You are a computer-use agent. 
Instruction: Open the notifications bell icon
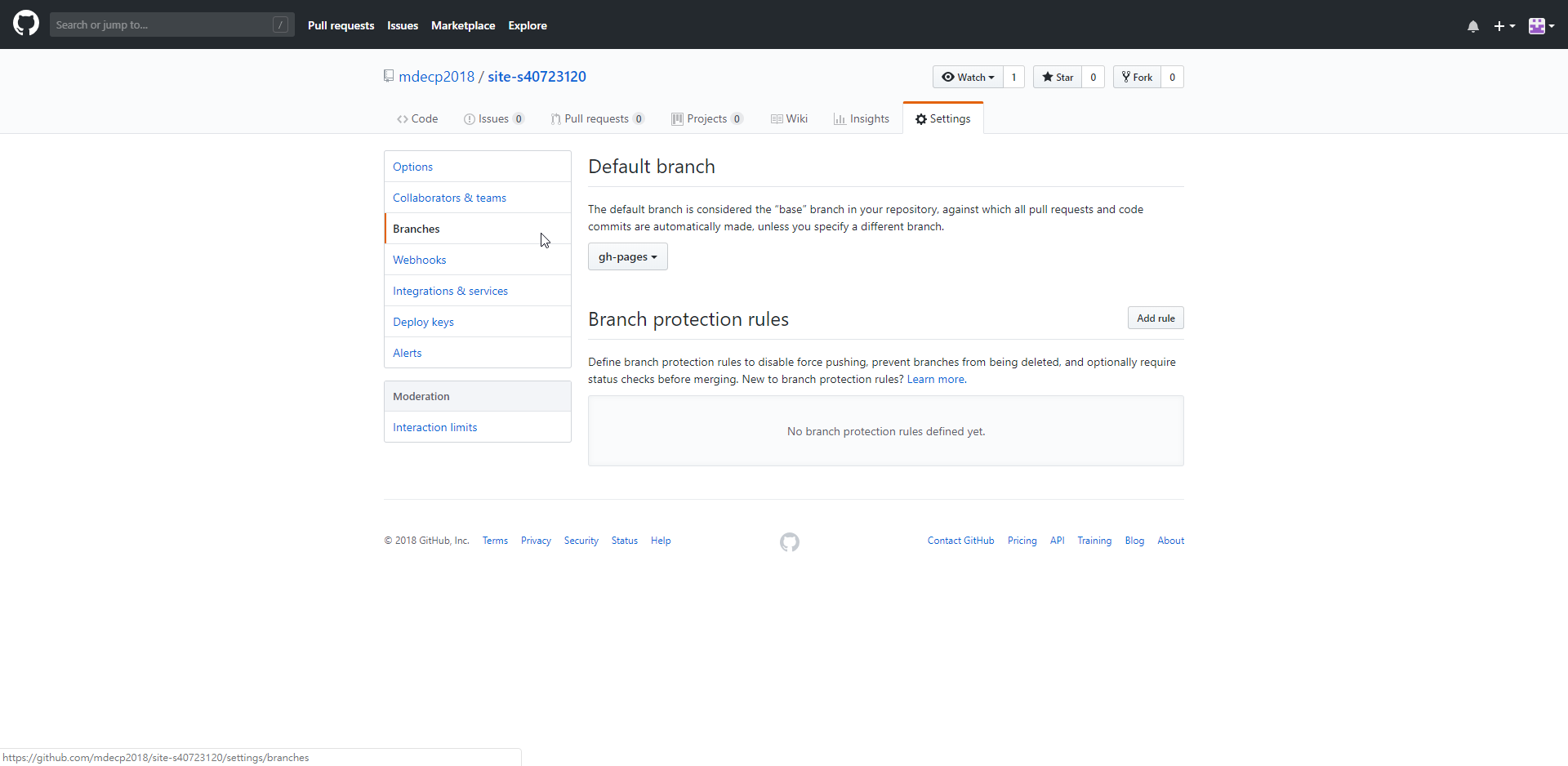(1473, 26)
